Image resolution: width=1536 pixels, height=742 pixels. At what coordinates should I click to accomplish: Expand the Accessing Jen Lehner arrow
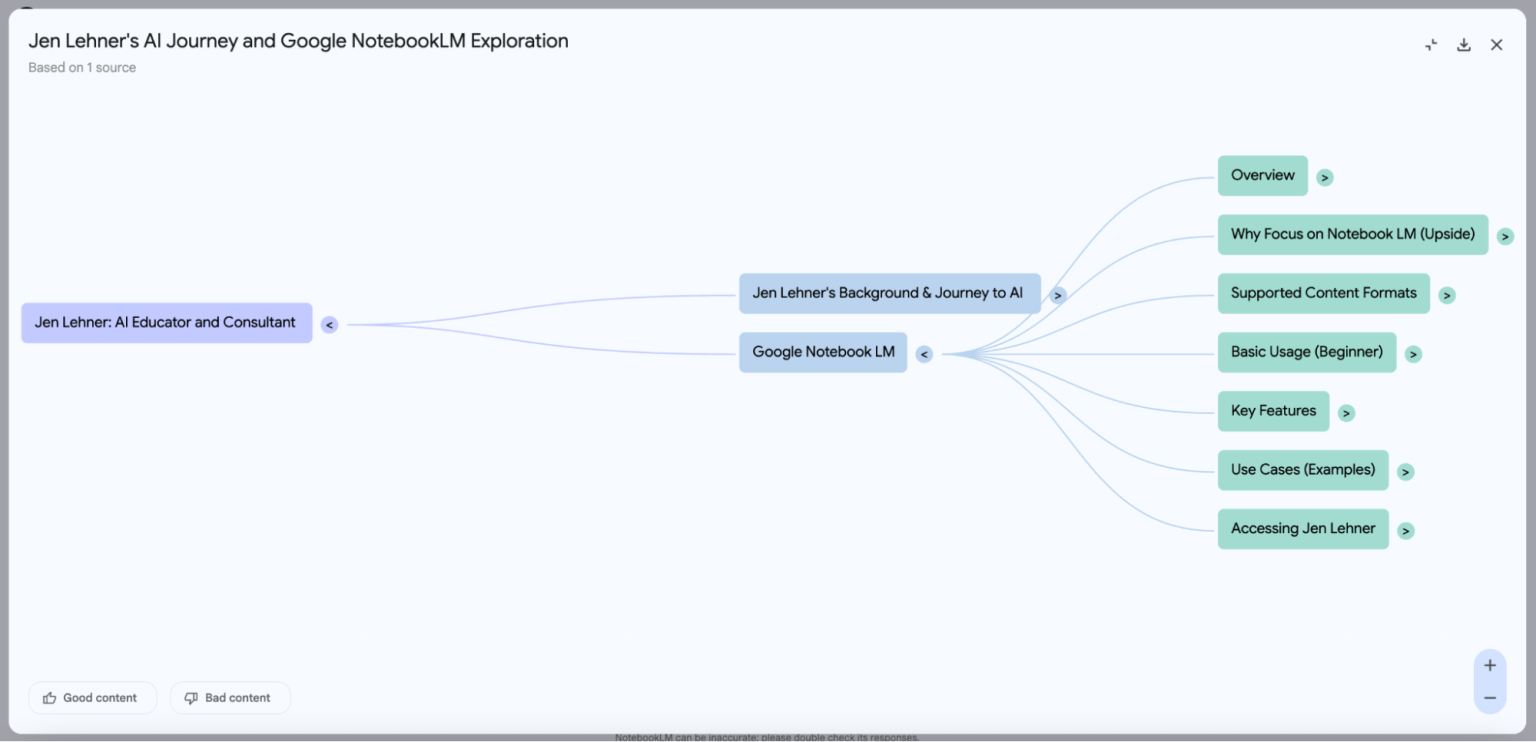[x=1406, y=531]
